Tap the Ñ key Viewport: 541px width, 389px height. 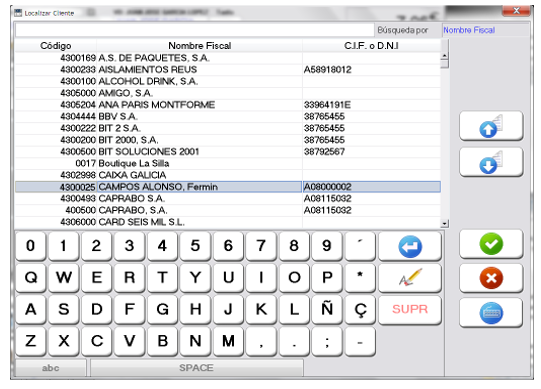327,309
